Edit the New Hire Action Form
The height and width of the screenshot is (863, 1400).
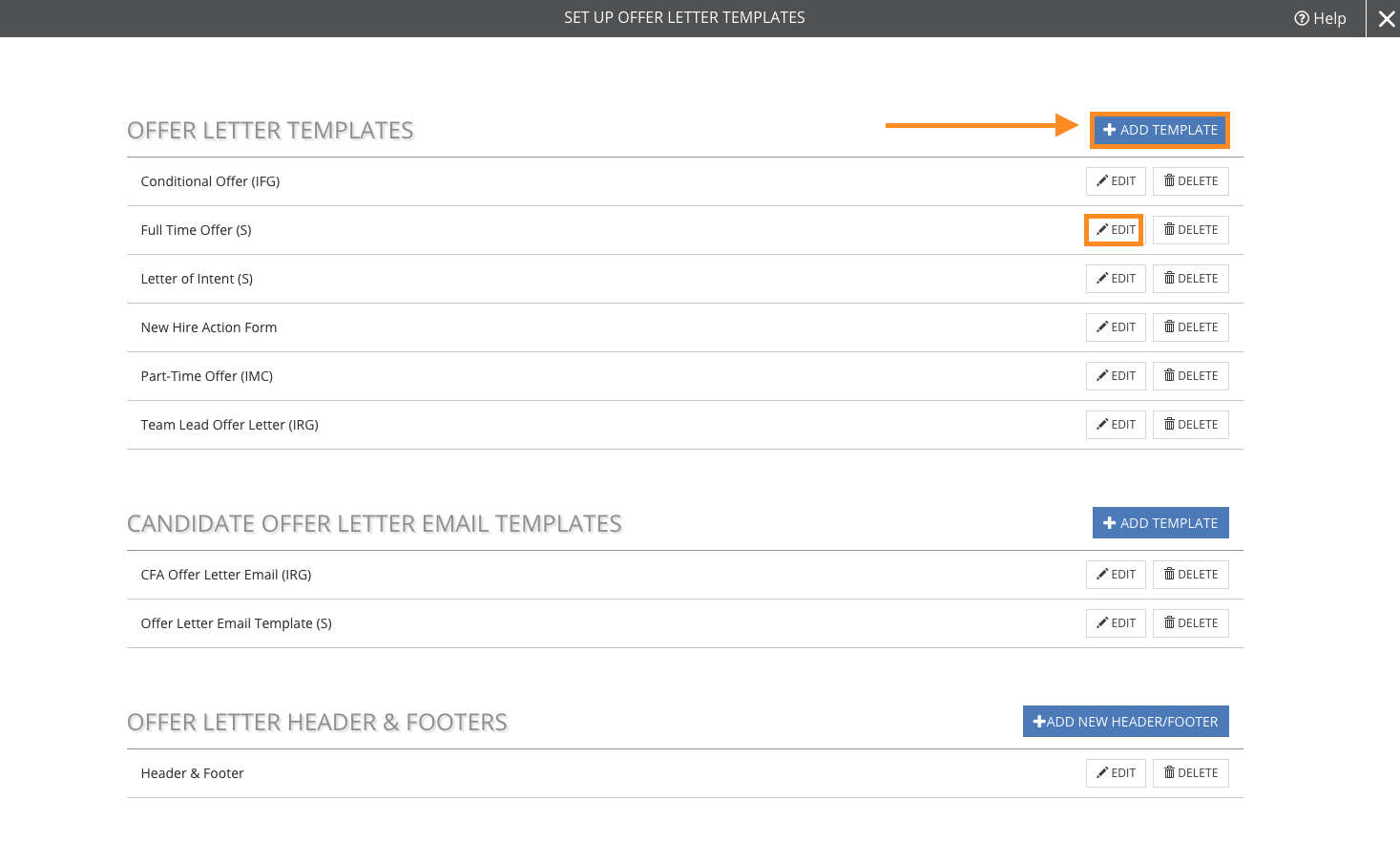tap(1116, 327)
